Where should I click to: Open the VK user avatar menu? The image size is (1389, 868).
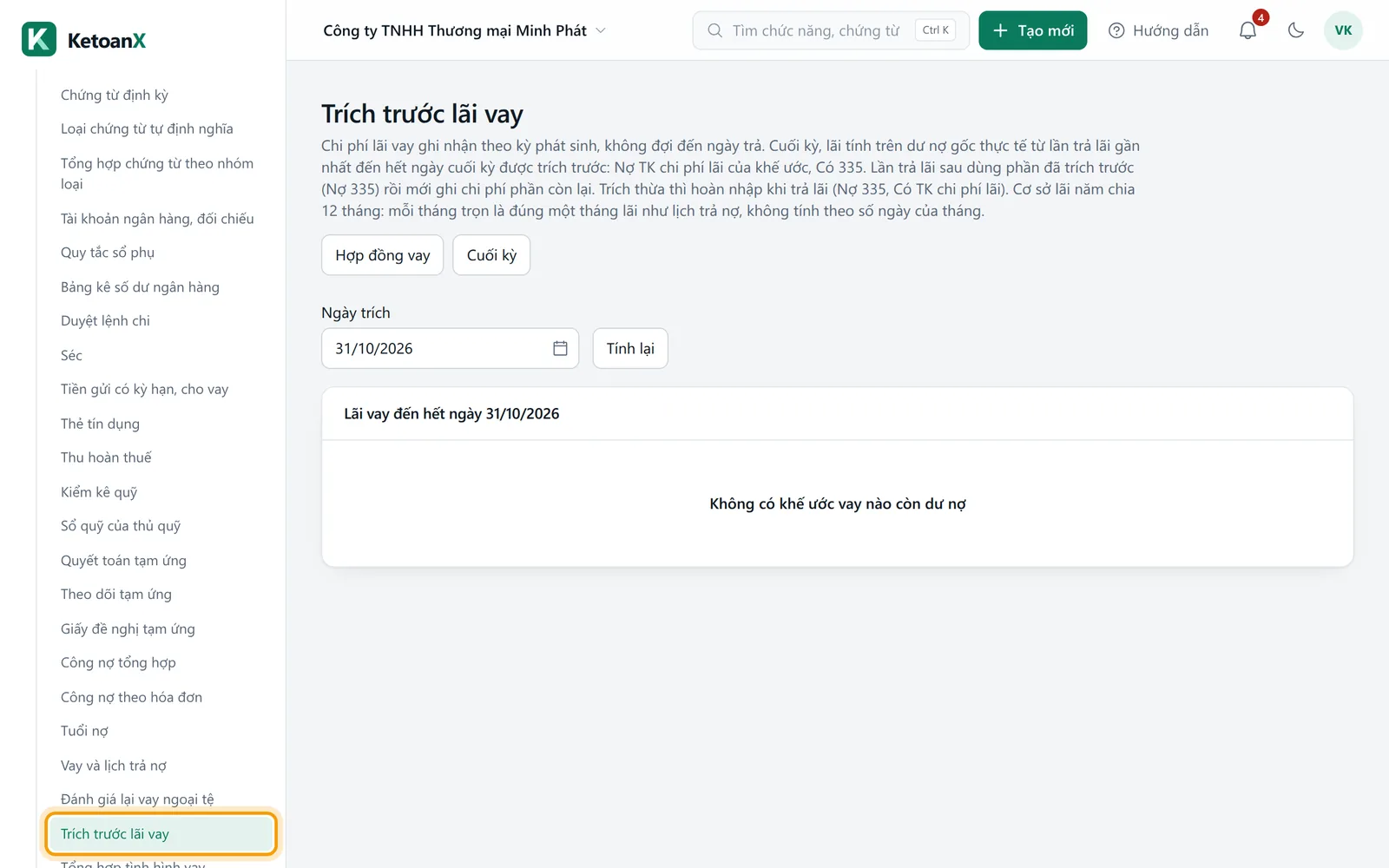coord(1343,30)
